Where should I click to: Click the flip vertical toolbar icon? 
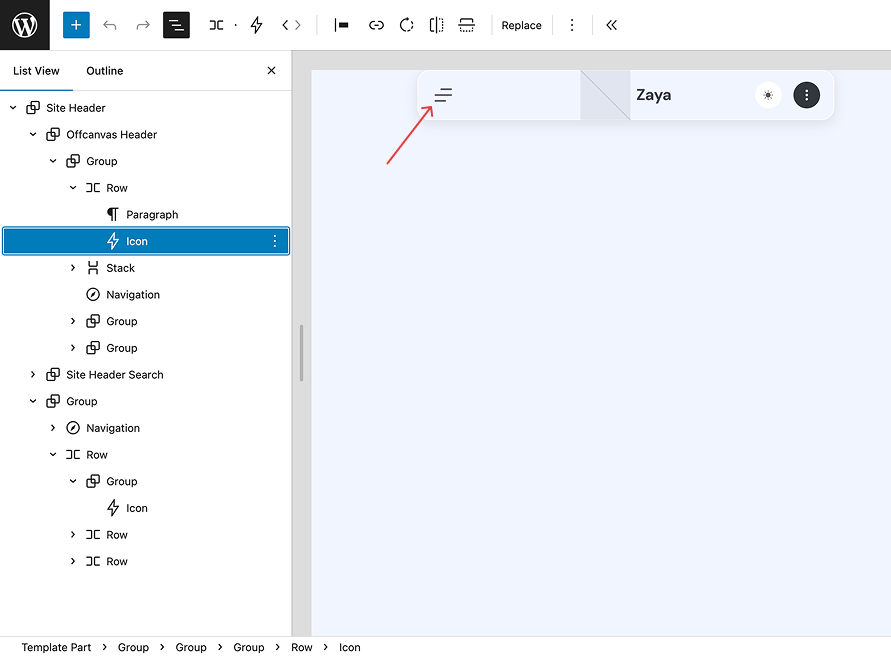click(x=467, y=25)
